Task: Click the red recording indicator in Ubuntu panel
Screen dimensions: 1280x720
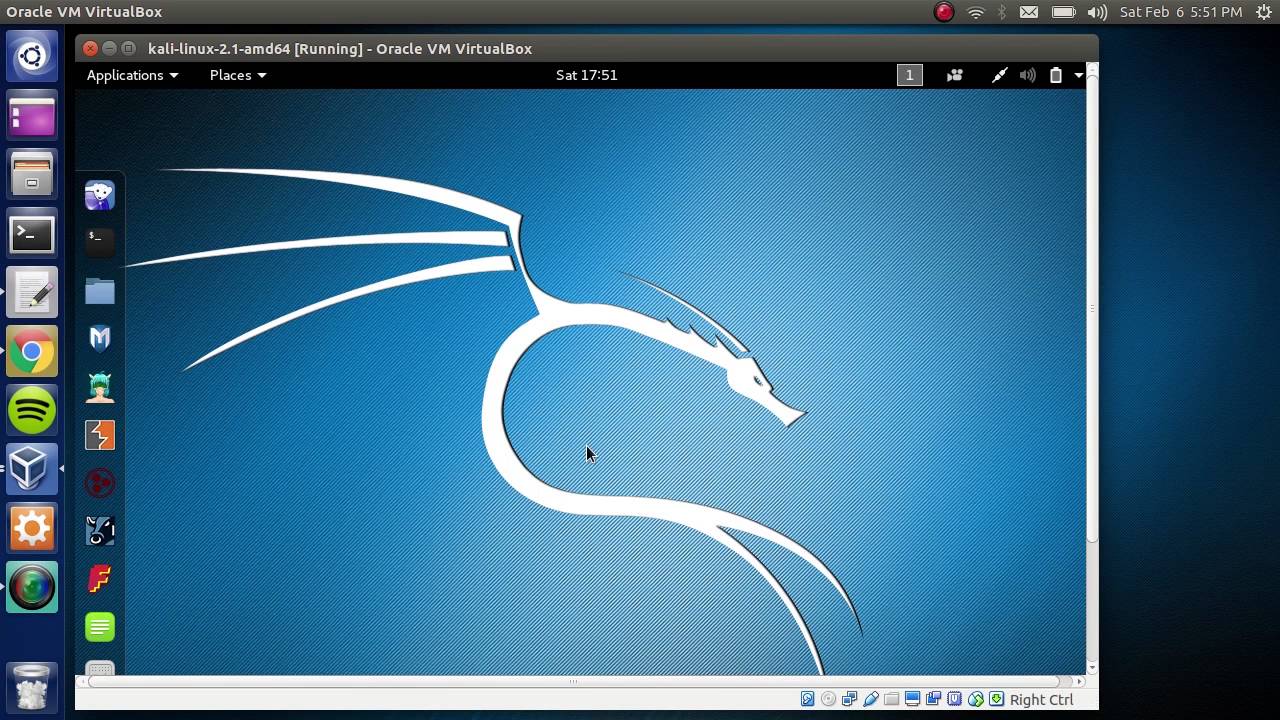Action: pyautogui.click(x=944, y=12)
